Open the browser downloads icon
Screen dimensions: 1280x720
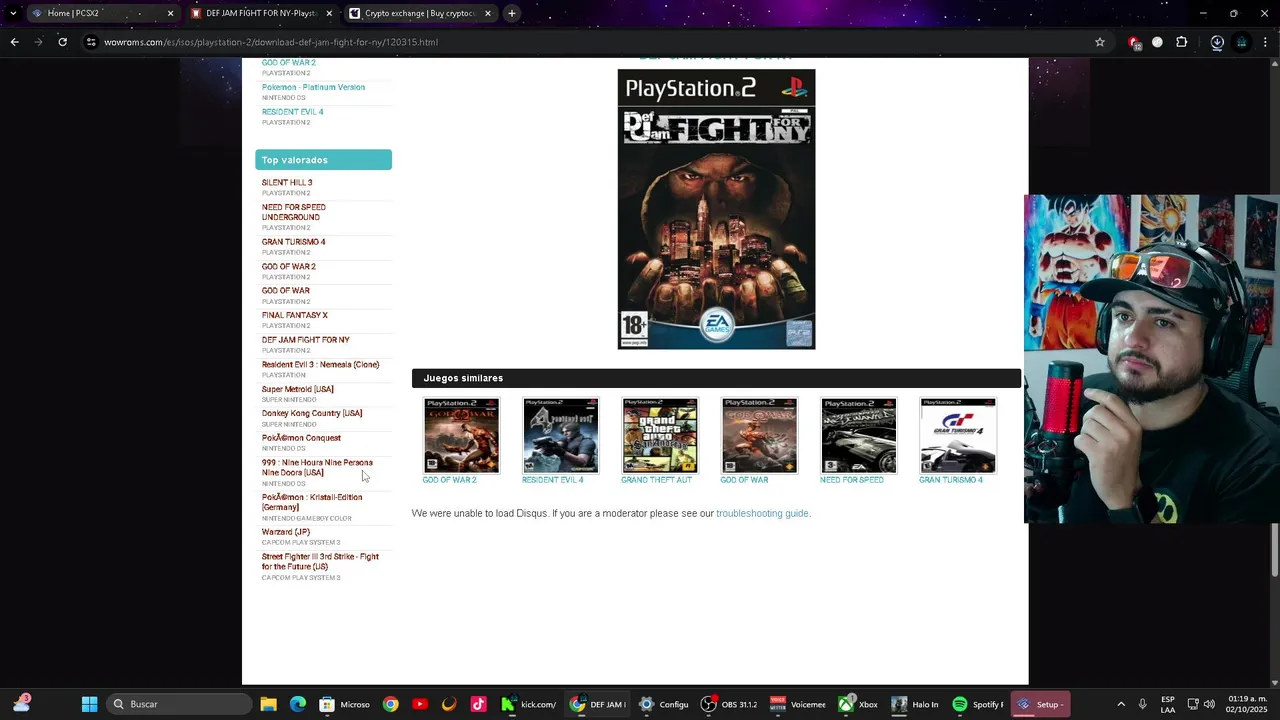click(x=1217, y=42)
